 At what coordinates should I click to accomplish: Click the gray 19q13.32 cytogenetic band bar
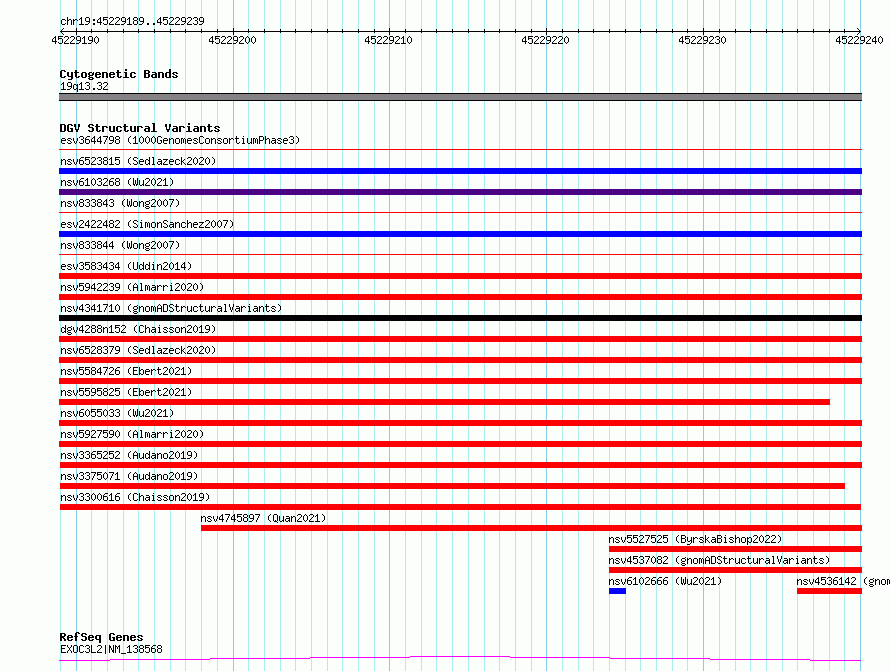460,97
